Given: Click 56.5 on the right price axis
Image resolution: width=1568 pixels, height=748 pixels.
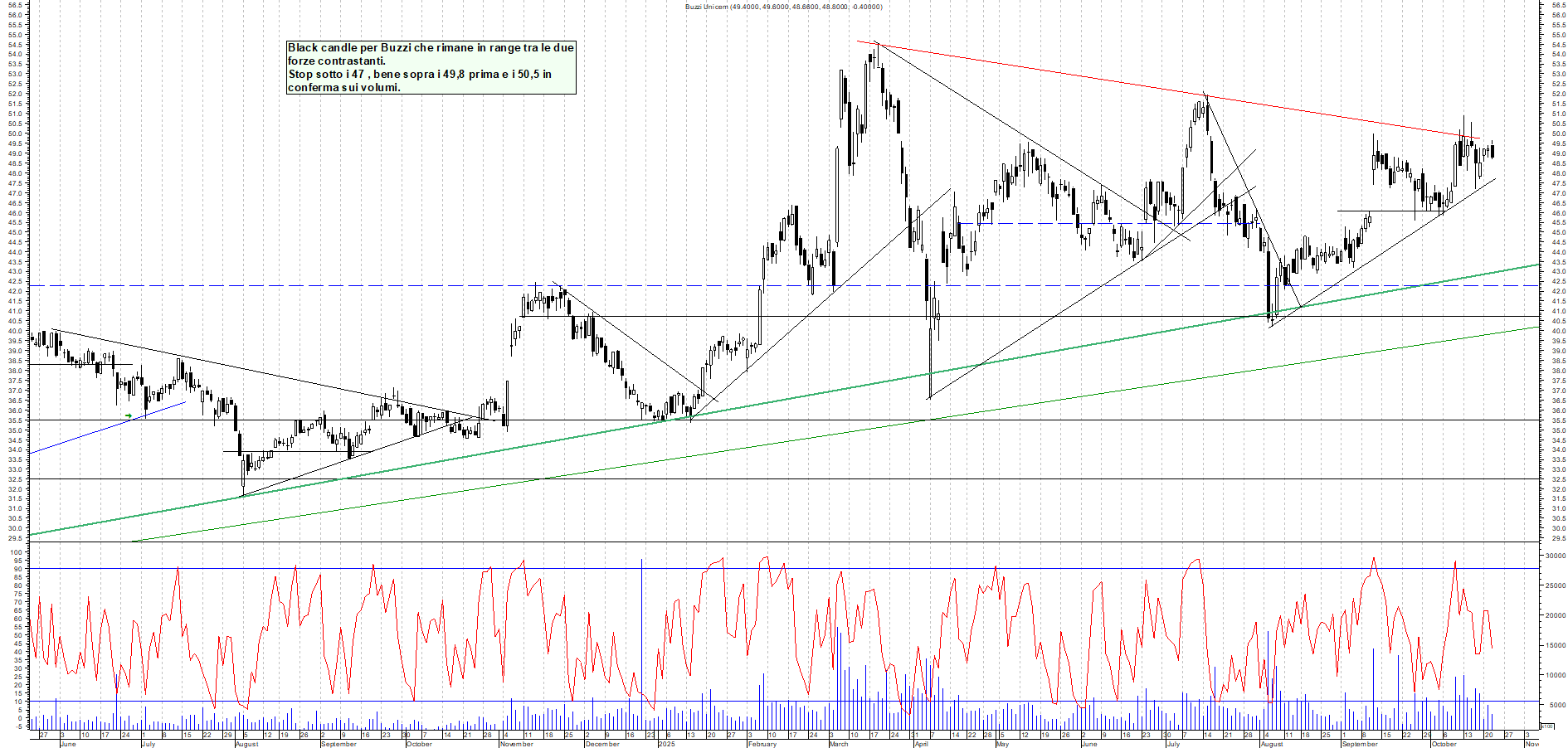Looking at the screenshot, I should (x=1557, y=5).
